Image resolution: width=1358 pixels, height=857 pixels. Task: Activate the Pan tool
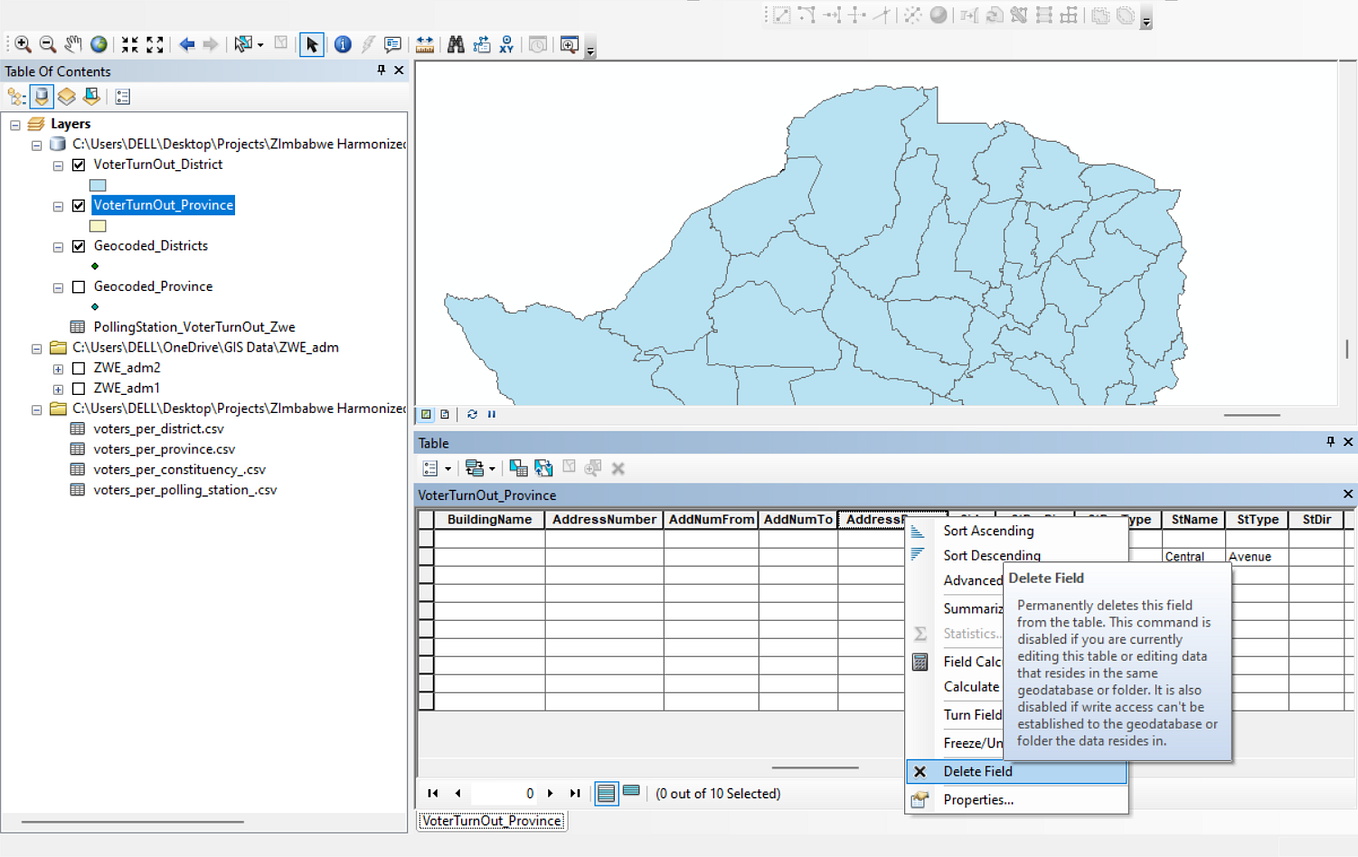[x=72, y=44]
